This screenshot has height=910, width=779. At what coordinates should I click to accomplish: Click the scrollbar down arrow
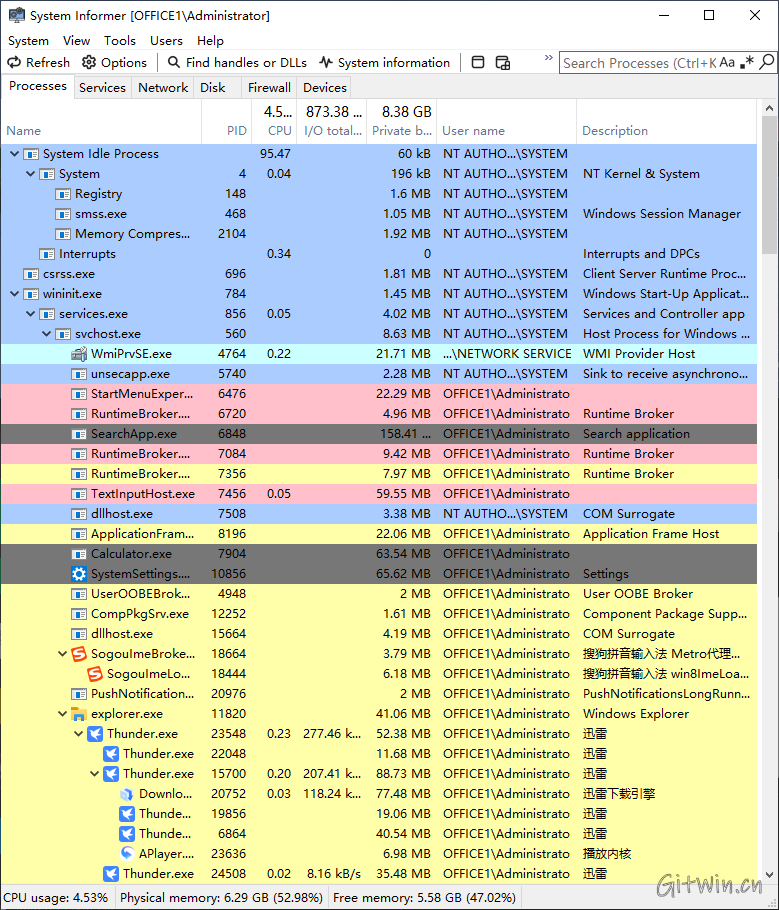point(769,874)
